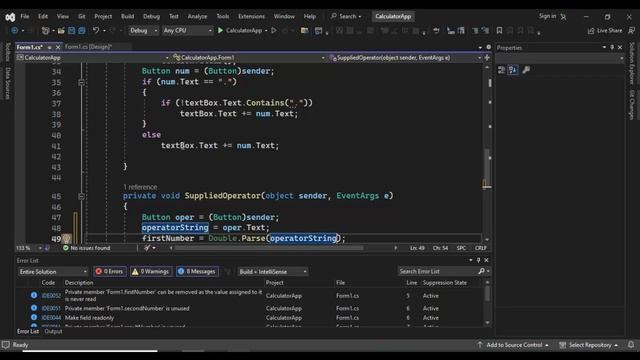Click the Visual Studio logo icon
This screenshot has height=360, width=640.
pos(10,17)
